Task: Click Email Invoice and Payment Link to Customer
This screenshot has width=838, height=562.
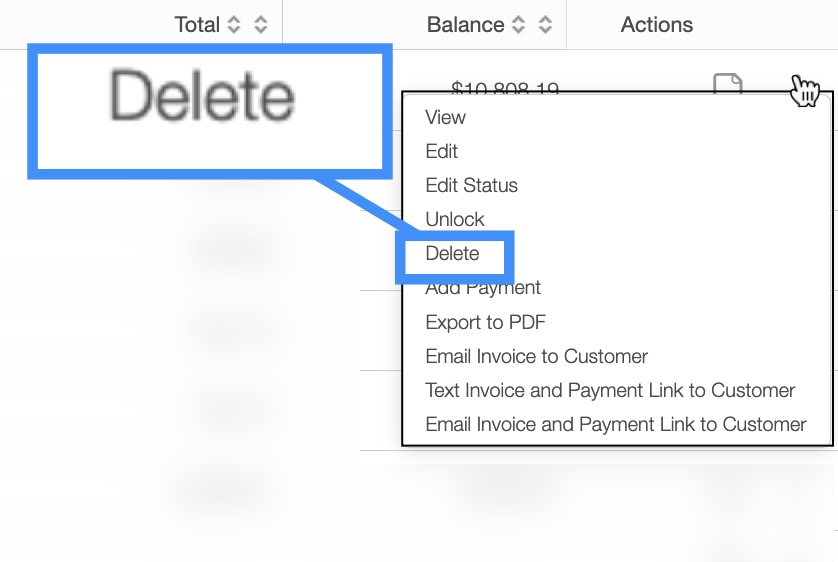Action: [x=615, y=424]
